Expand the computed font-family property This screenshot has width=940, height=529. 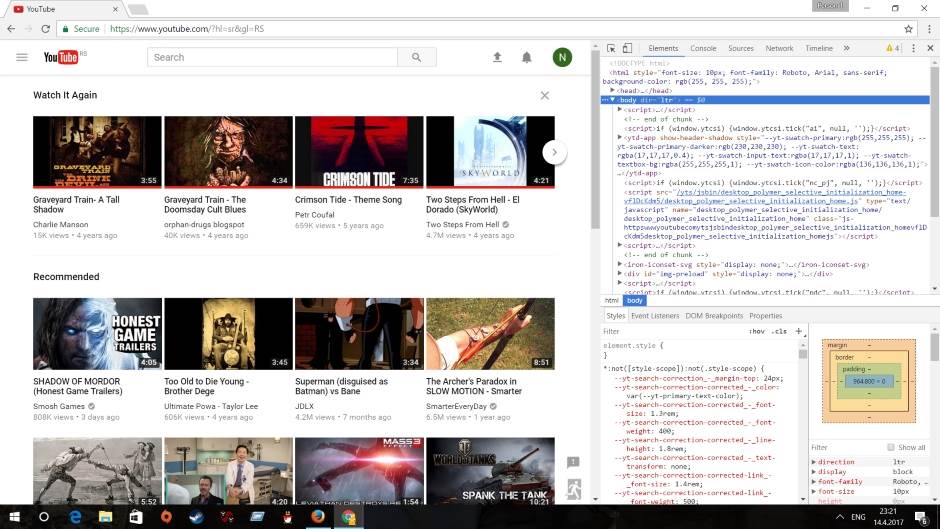[x=814, y=482]
